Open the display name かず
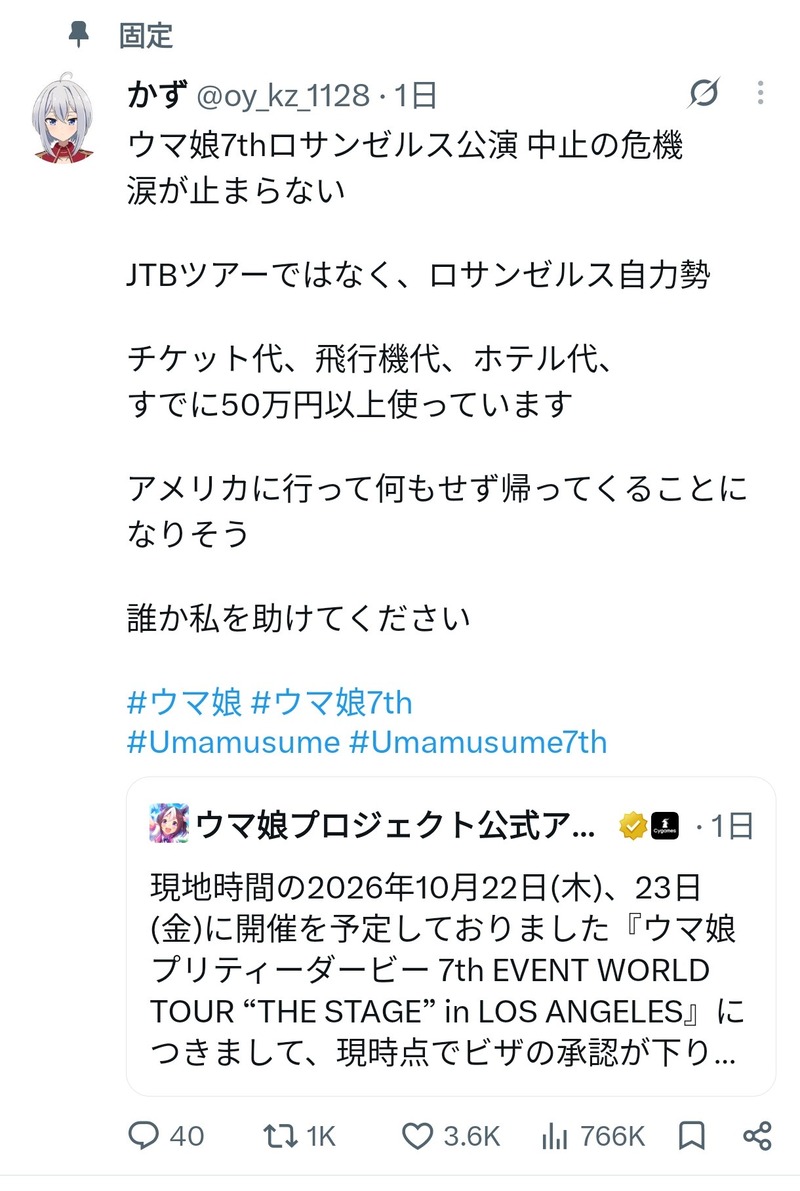Viewport: 800px width, 1191px height. coord(157,96)
